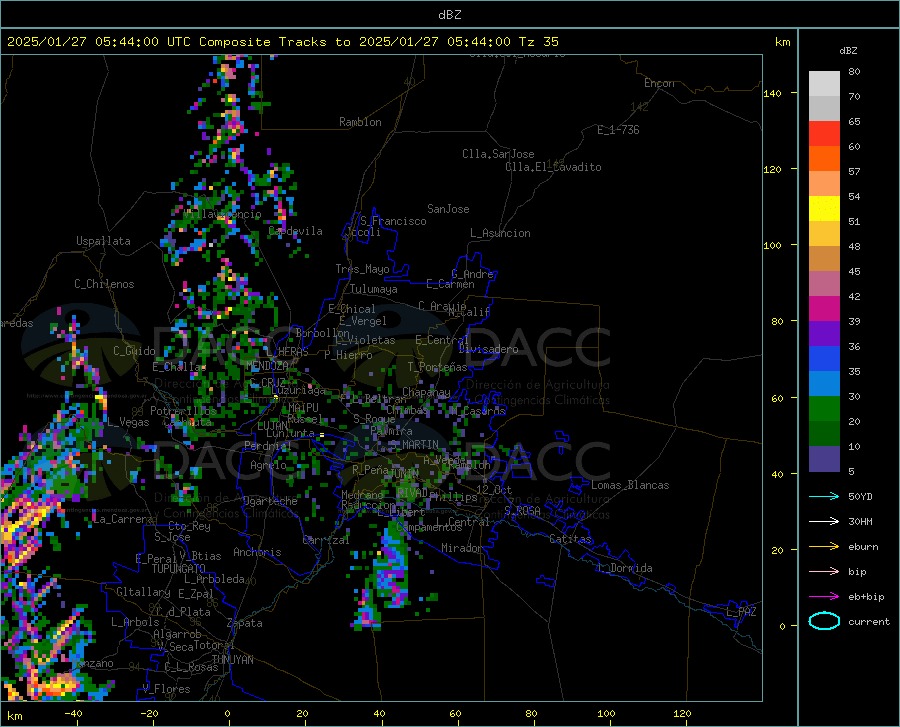
Task: Click the eburn legend label
Action: (863, 546)
